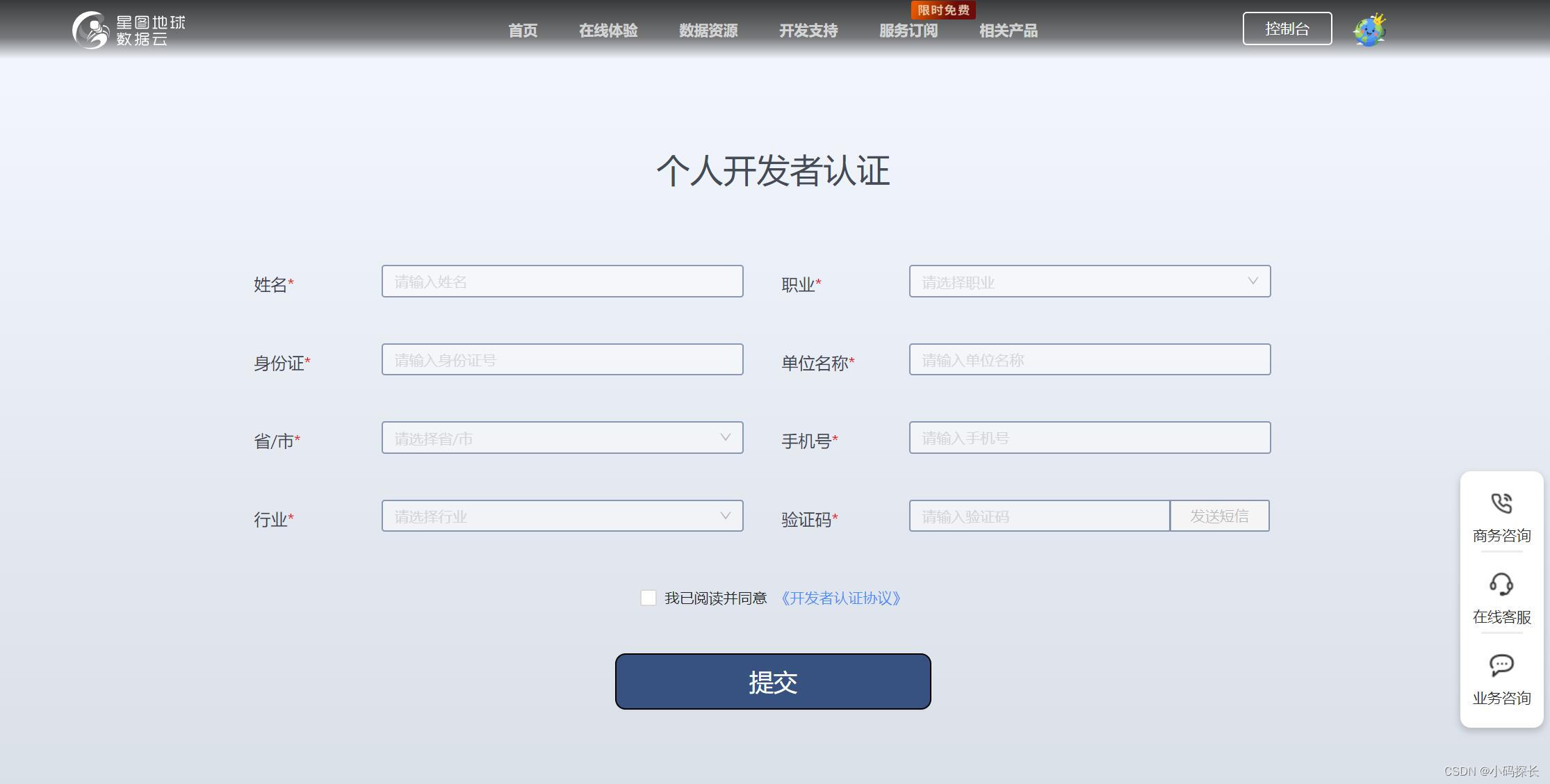This screenshot has height=784, width=1550.
Task: Open the 省/市 selection dropdown
Action: pyautogui.click(x=562, y=438)
